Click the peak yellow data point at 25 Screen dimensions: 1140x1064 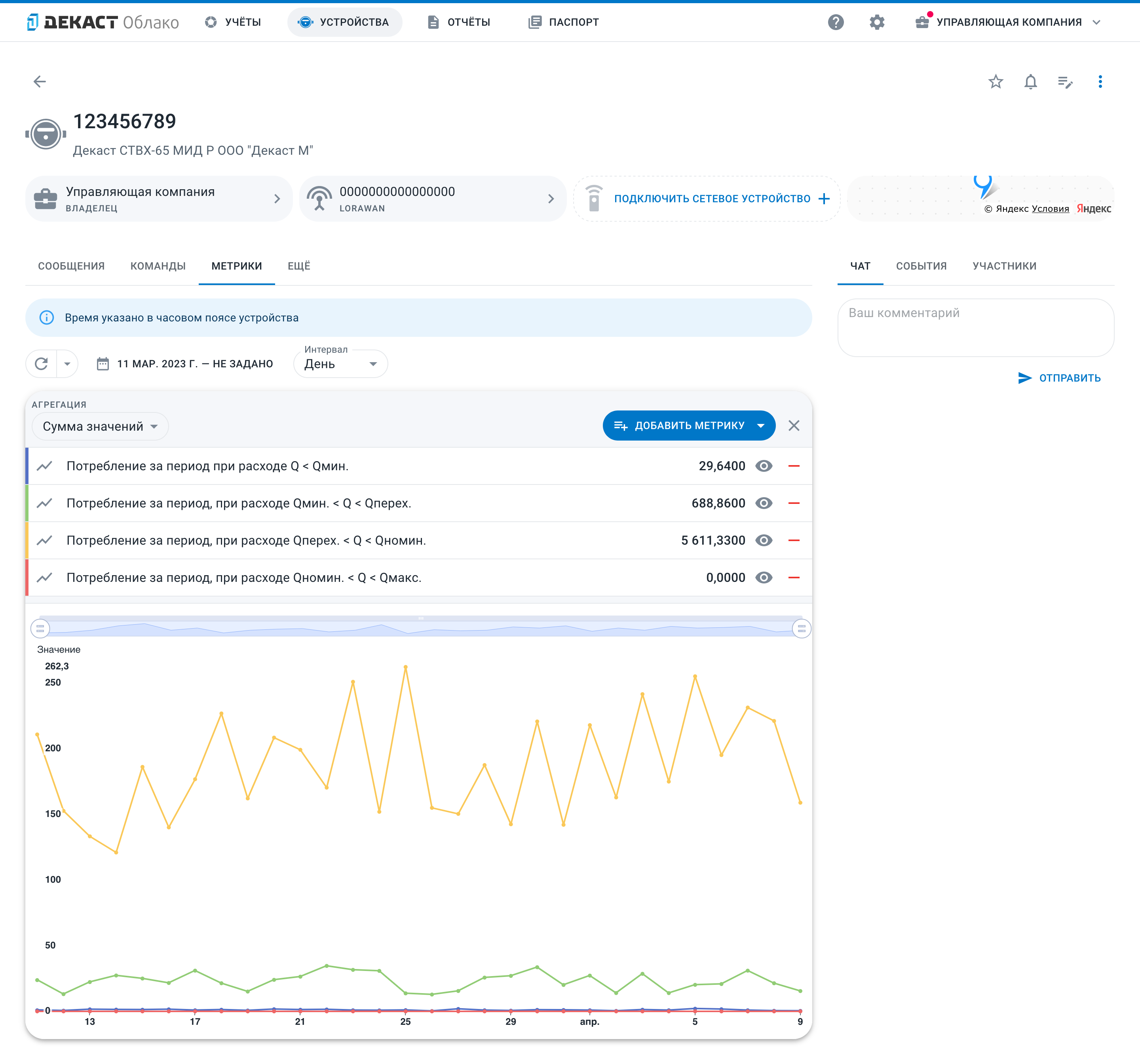point(405,667)
